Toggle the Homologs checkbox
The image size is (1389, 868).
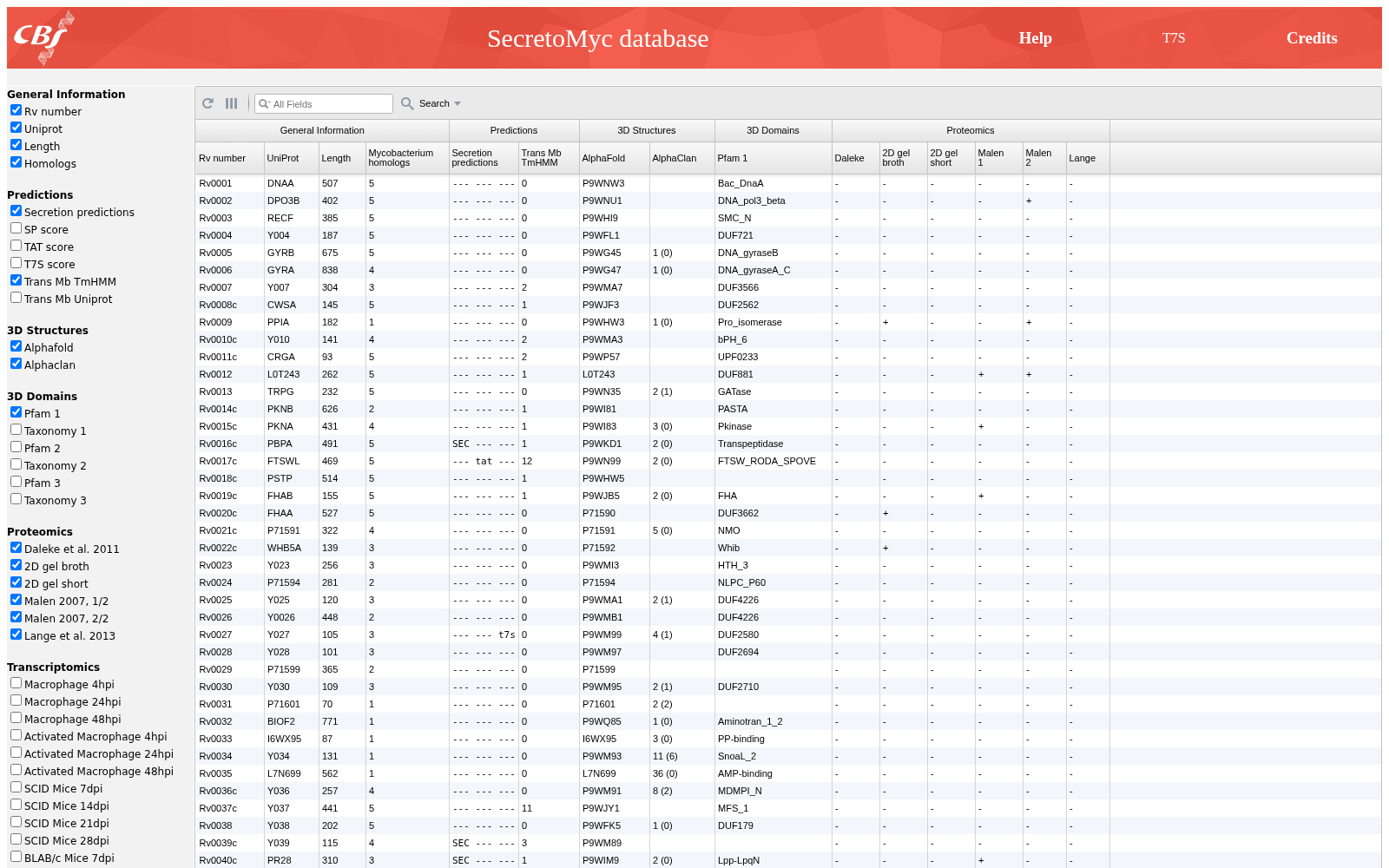click(16, 162)
